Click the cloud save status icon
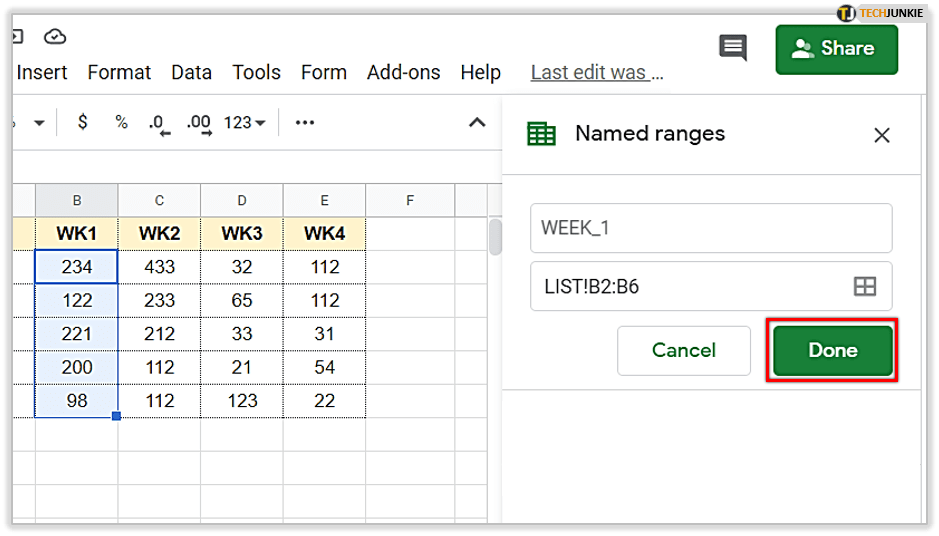 point(55,37)
